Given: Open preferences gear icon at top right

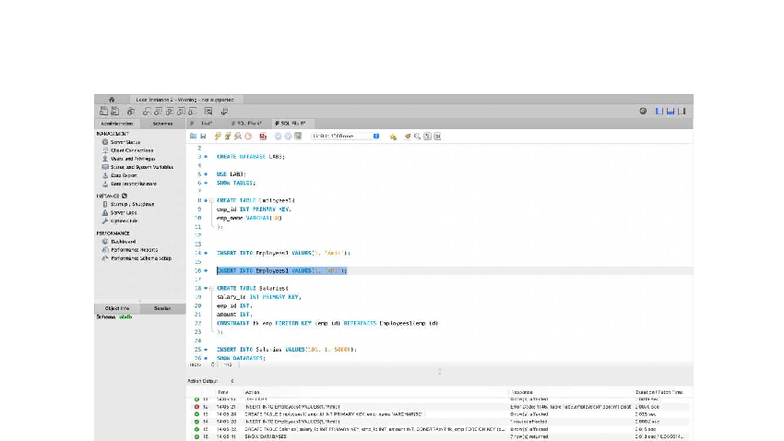Looking at the screenshot, I should tap(643, 111).
